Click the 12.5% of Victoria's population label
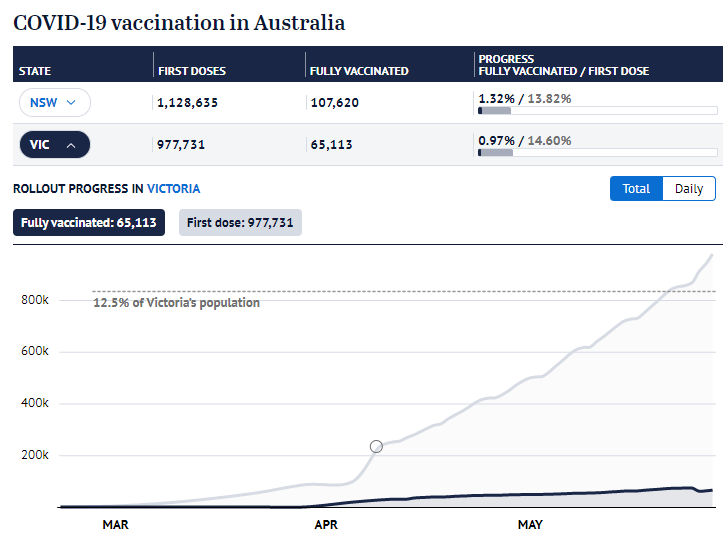The height and width of the screenshot is (539, 723). coord(177,303)
